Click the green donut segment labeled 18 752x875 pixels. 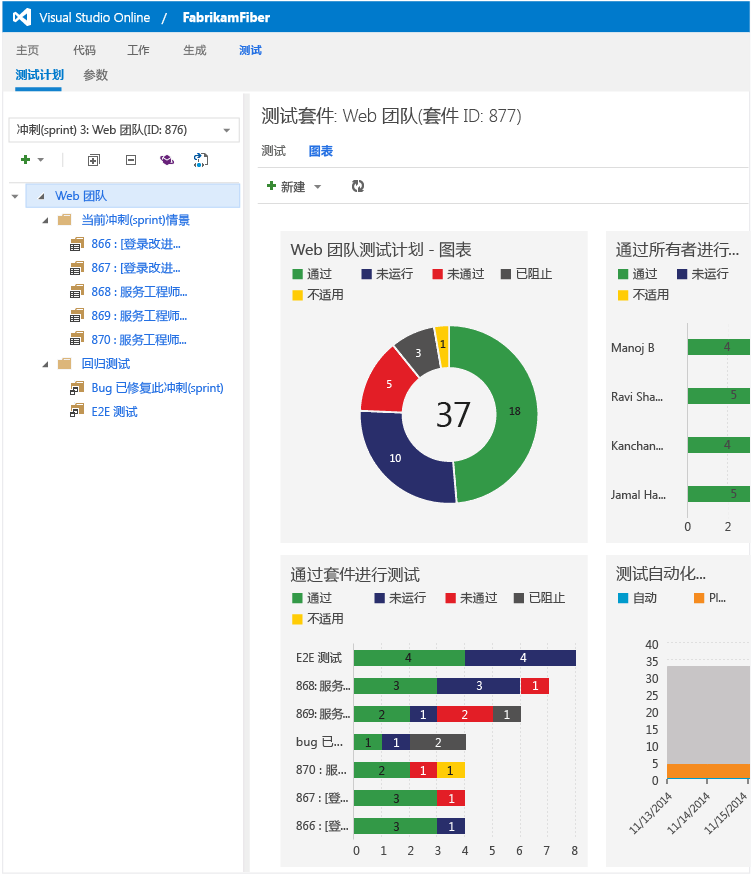coord(515,412)
